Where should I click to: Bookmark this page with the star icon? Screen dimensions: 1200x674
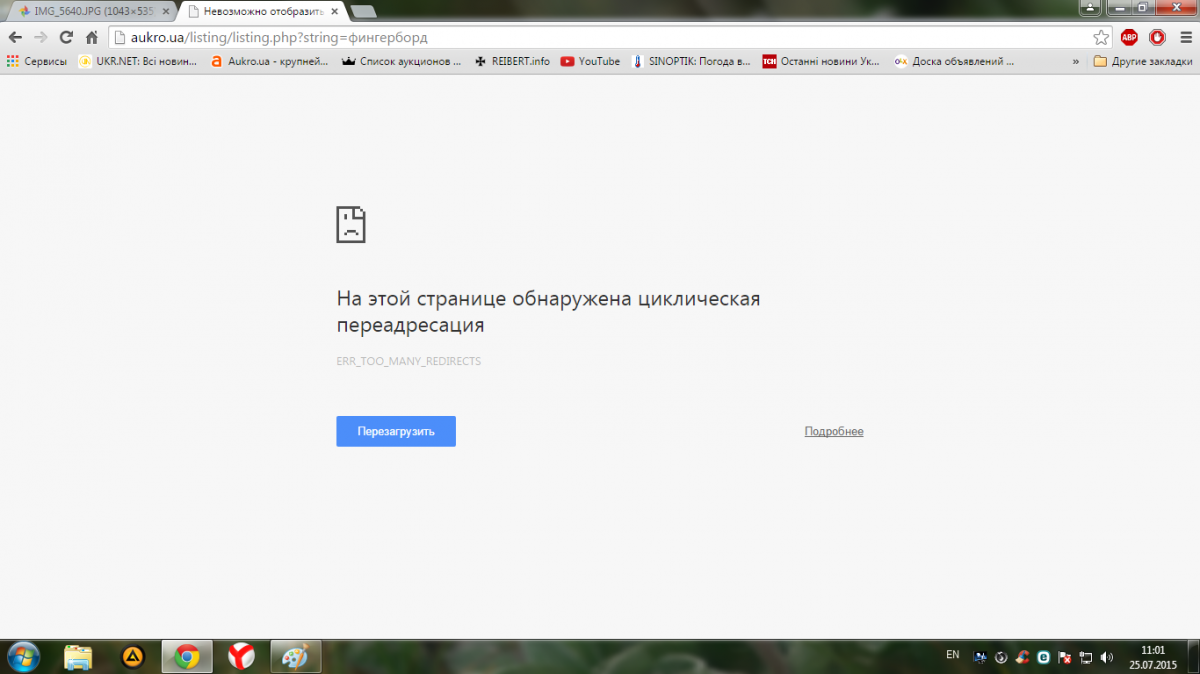[1101, 37]
